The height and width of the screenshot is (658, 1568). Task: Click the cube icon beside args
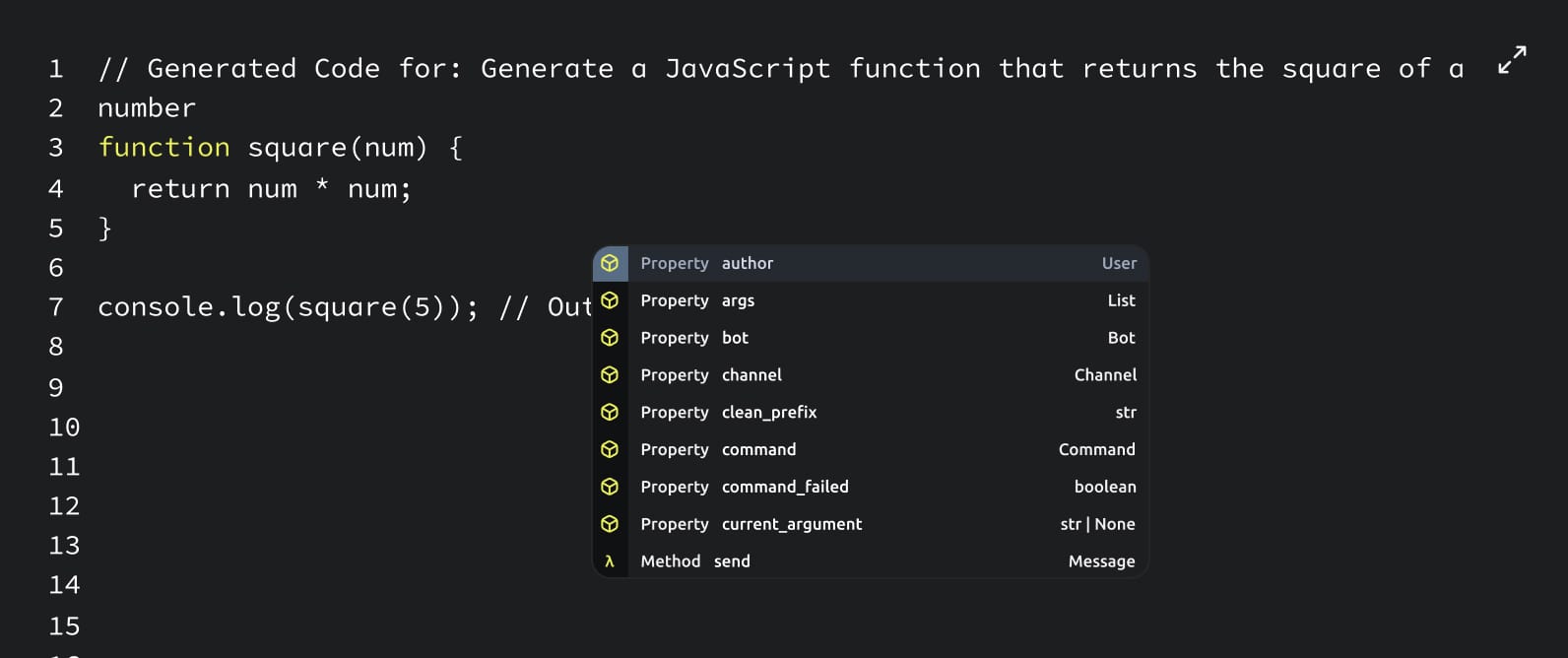pyautogui.click(x=610, y=300)
